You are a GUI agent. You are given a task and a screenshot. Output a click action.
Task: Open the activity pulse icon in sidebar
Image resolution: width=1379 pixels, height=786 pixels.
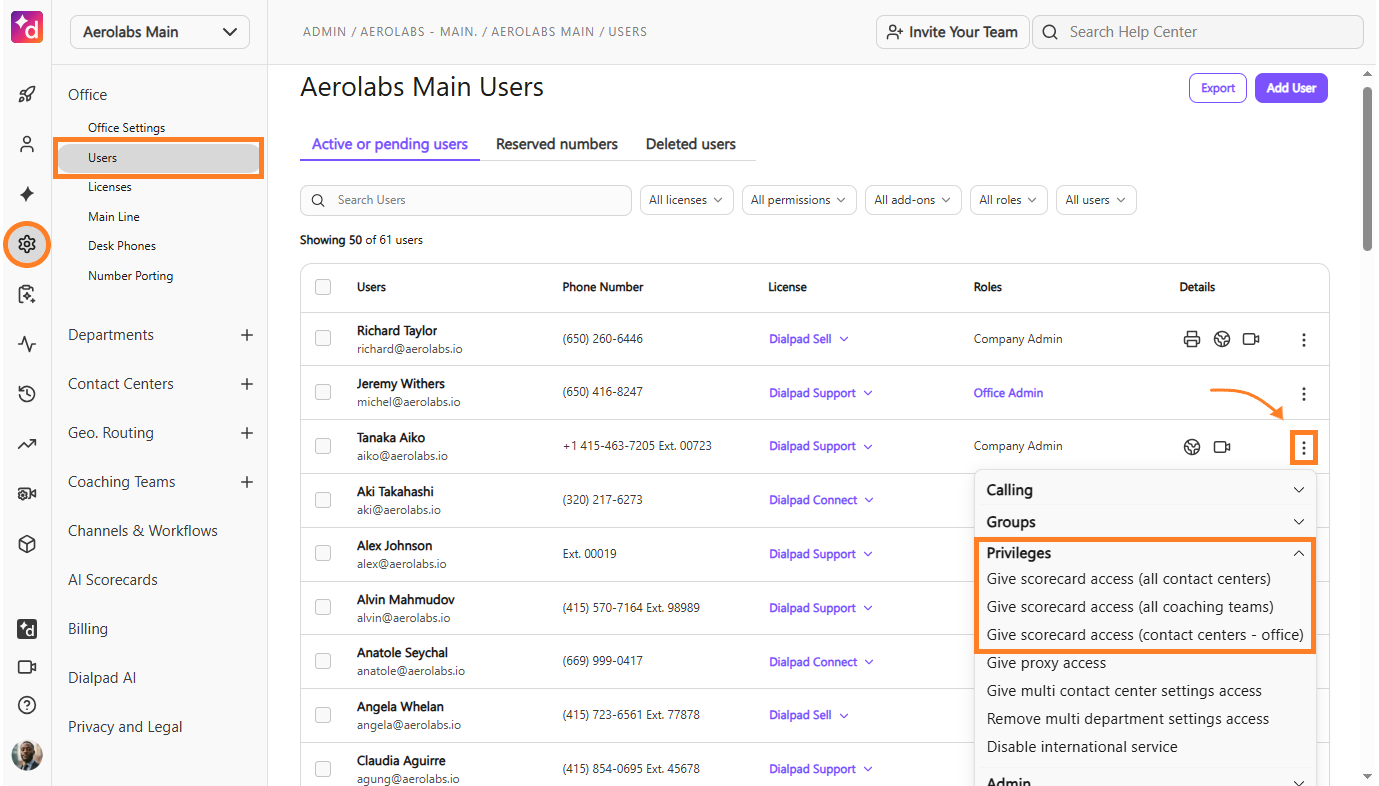pos(27,344)
